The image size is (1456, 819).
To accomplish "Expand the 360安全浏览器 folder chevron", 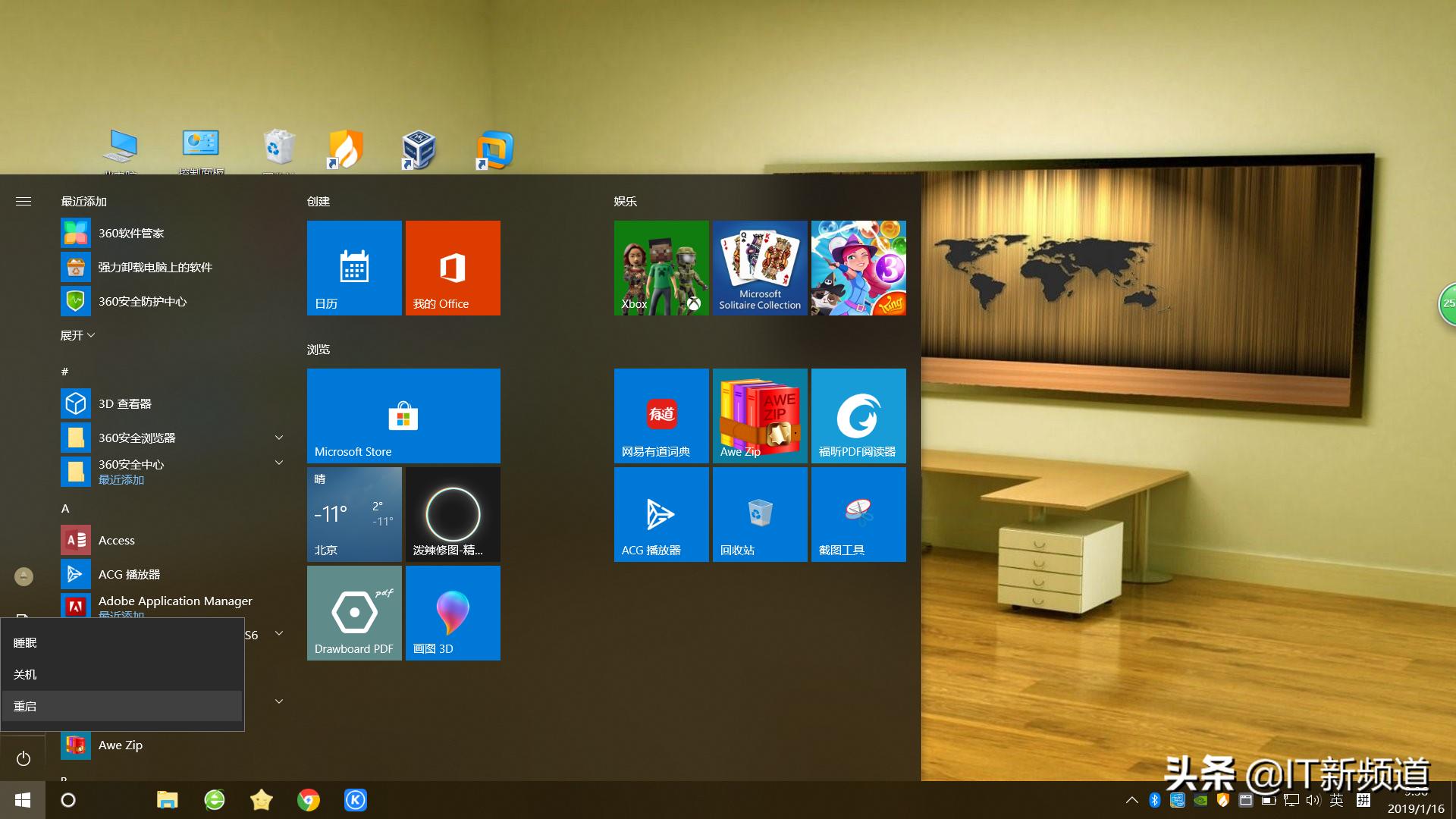I will (x=278, y=438).
